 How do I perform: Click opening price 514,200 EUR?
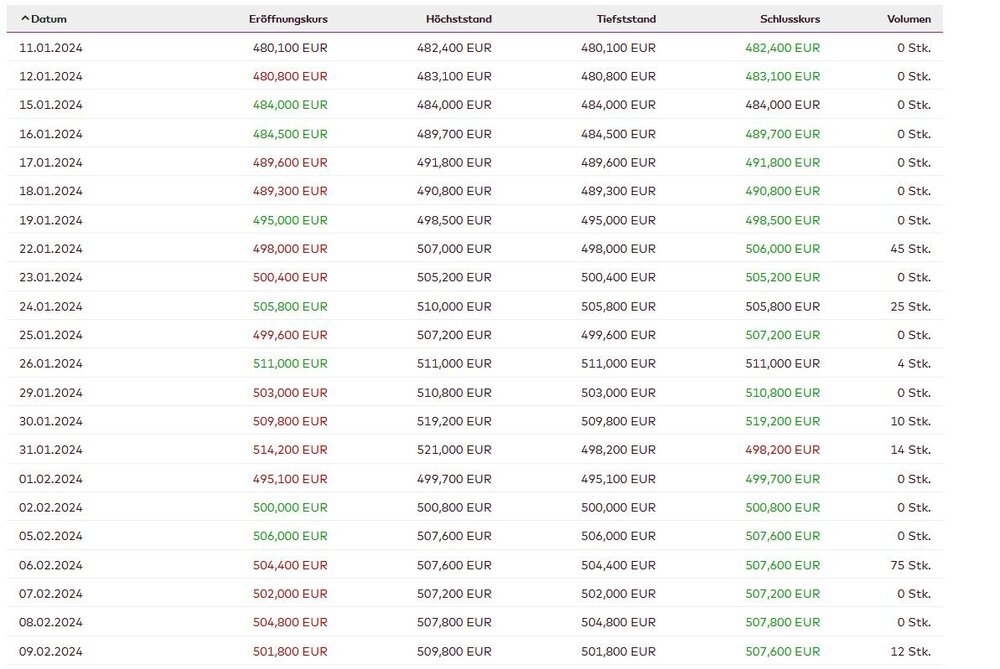pyautogui.click(x=290, y=450)
